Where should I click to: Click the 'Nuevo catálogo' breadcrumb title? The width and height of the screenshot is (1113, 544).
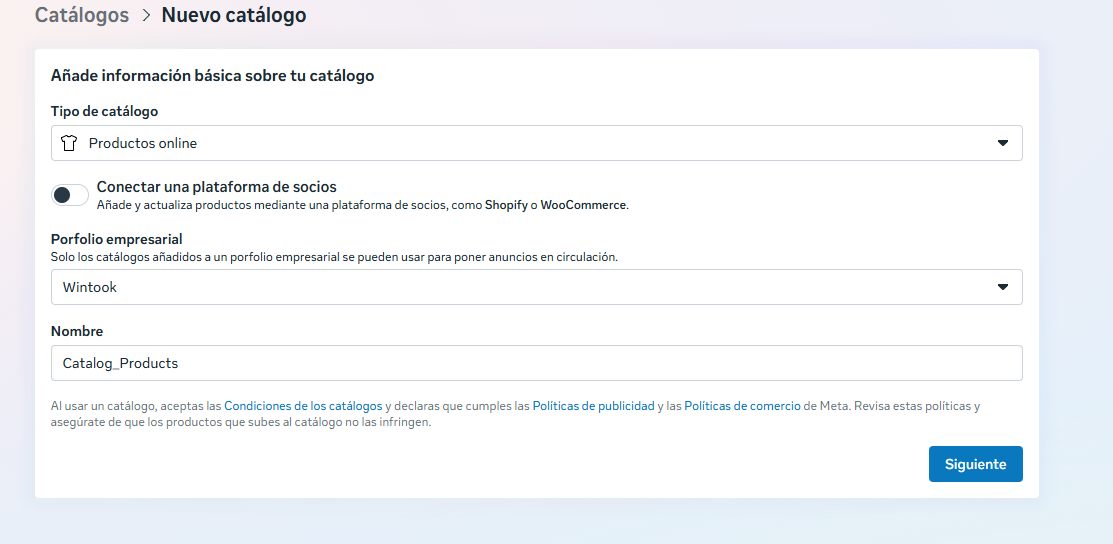234,15
